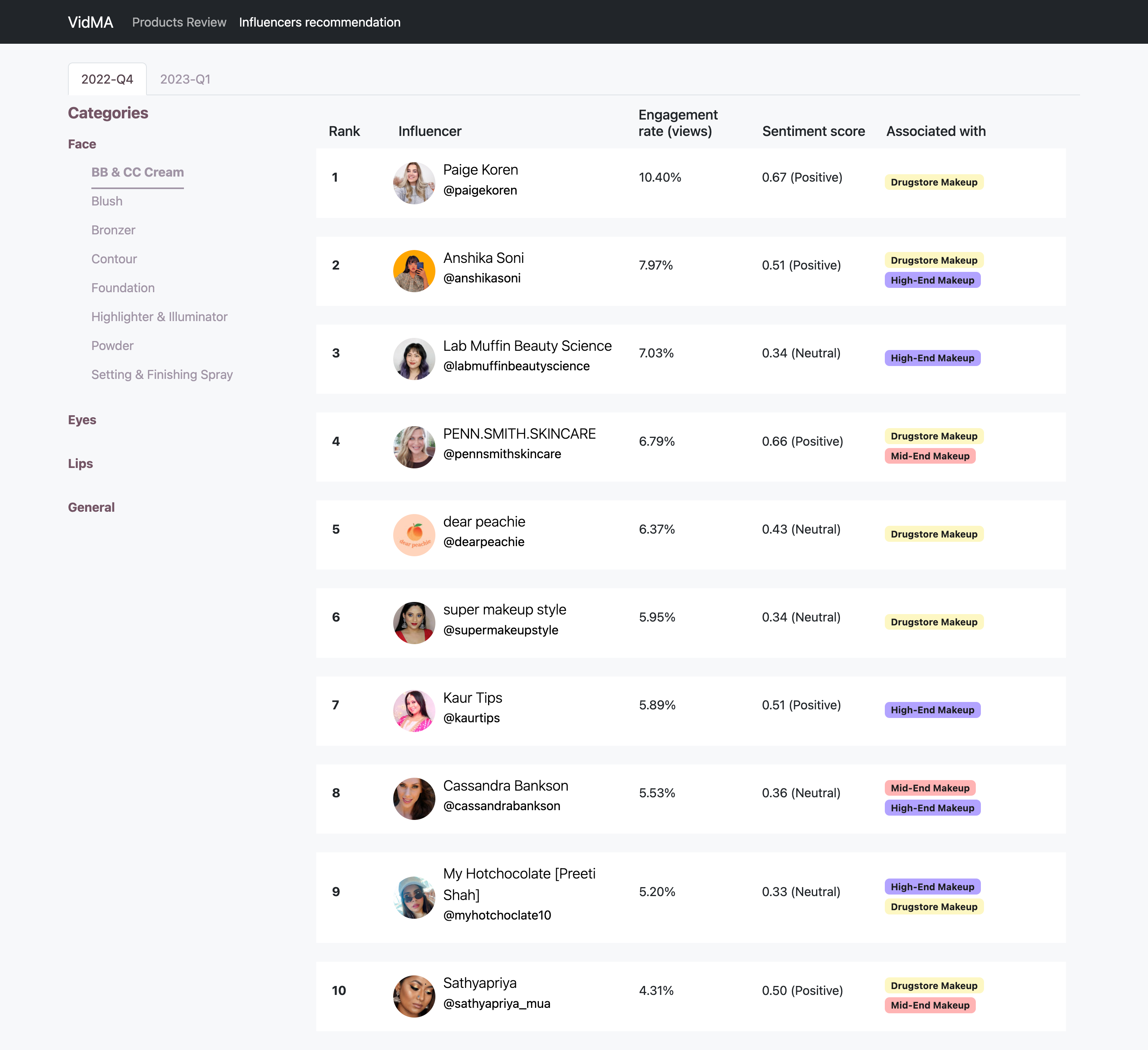Switch to the 2023-Q1 tab

coord(185,79)
